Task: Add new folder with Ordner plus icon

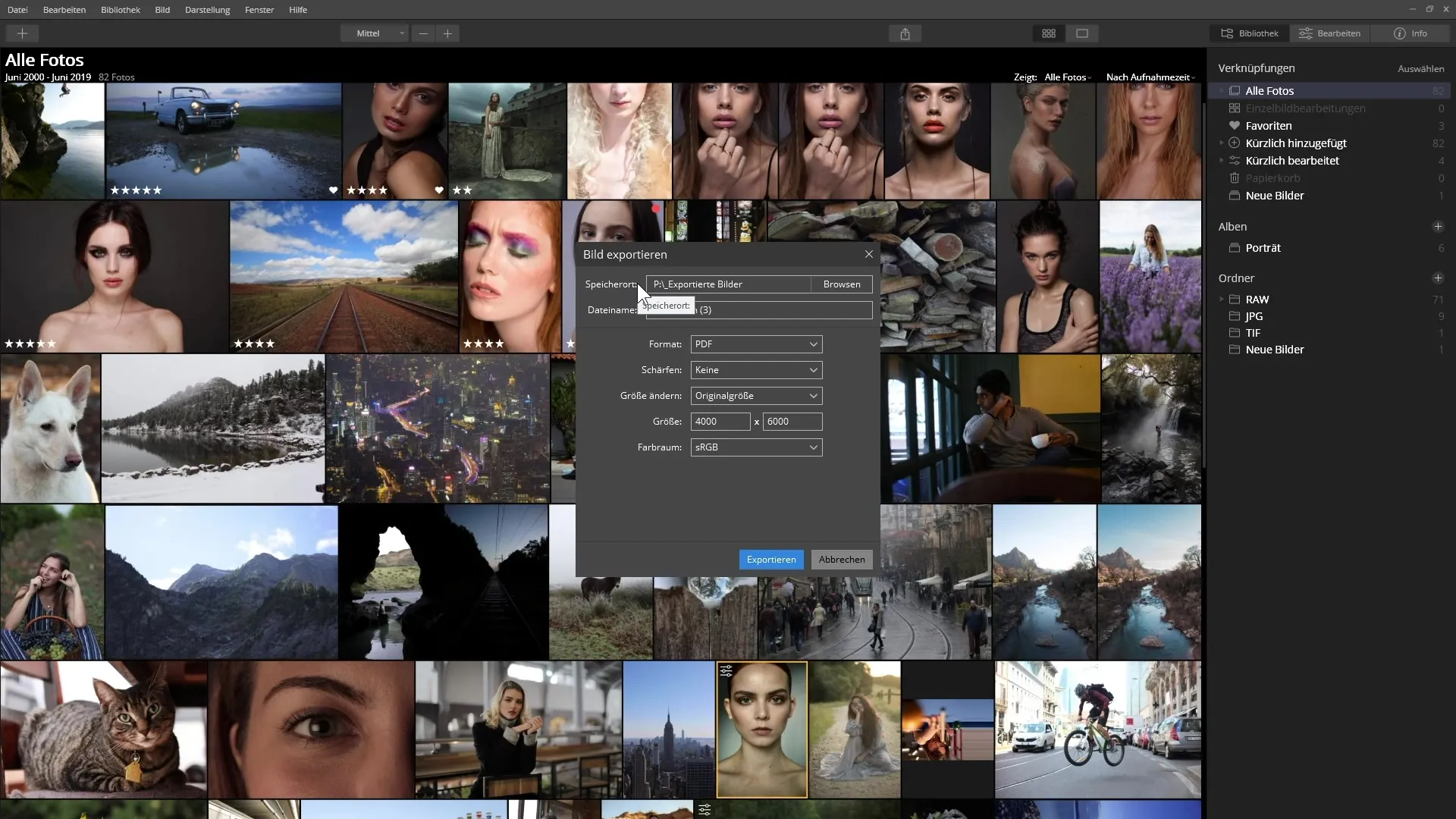Action: (1437, 278)
